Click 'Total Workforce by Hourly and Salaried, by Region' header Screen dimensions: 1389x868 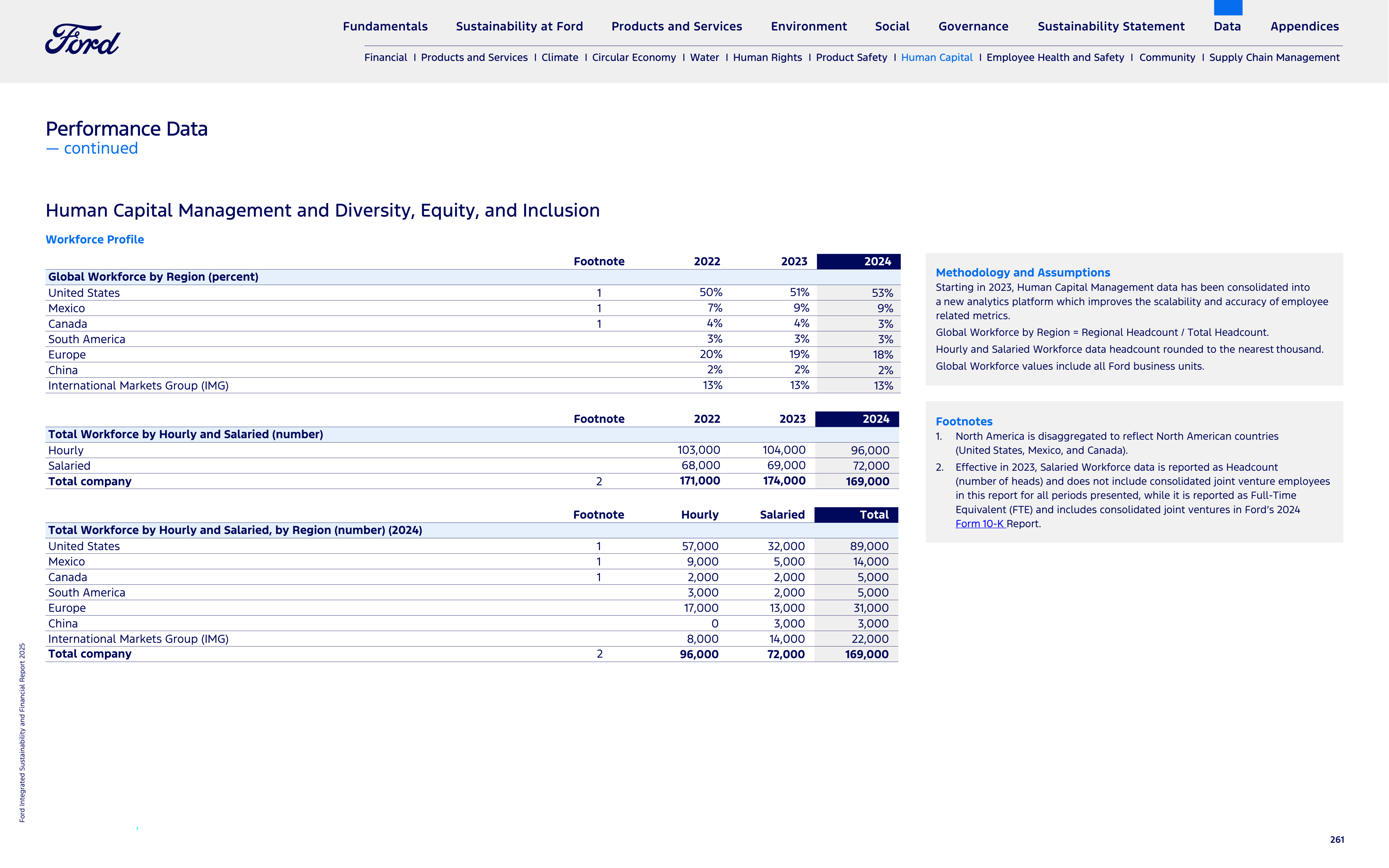click(472, 530)
